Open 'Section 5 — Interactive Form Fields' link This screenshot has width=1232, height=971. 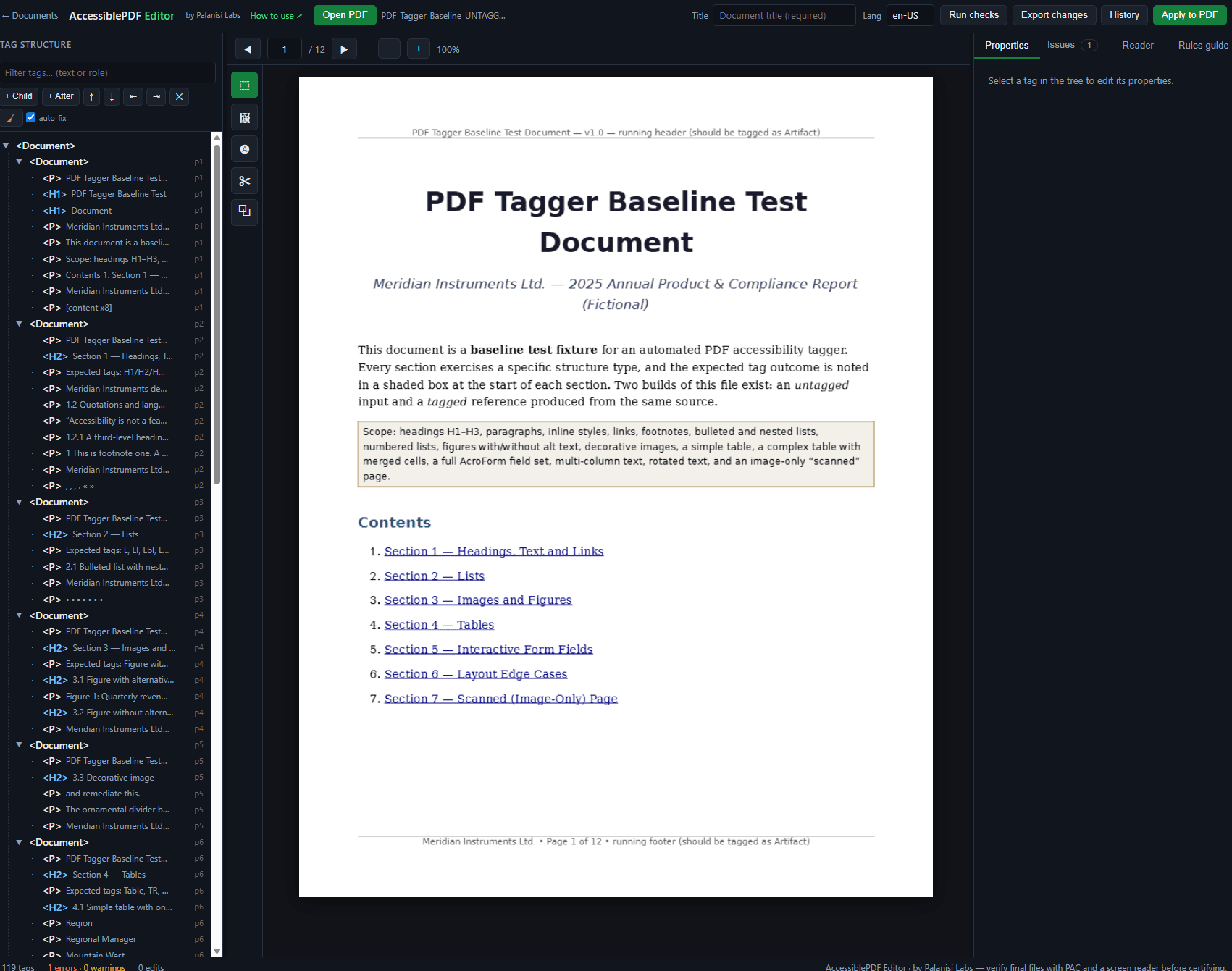(489, 649)
